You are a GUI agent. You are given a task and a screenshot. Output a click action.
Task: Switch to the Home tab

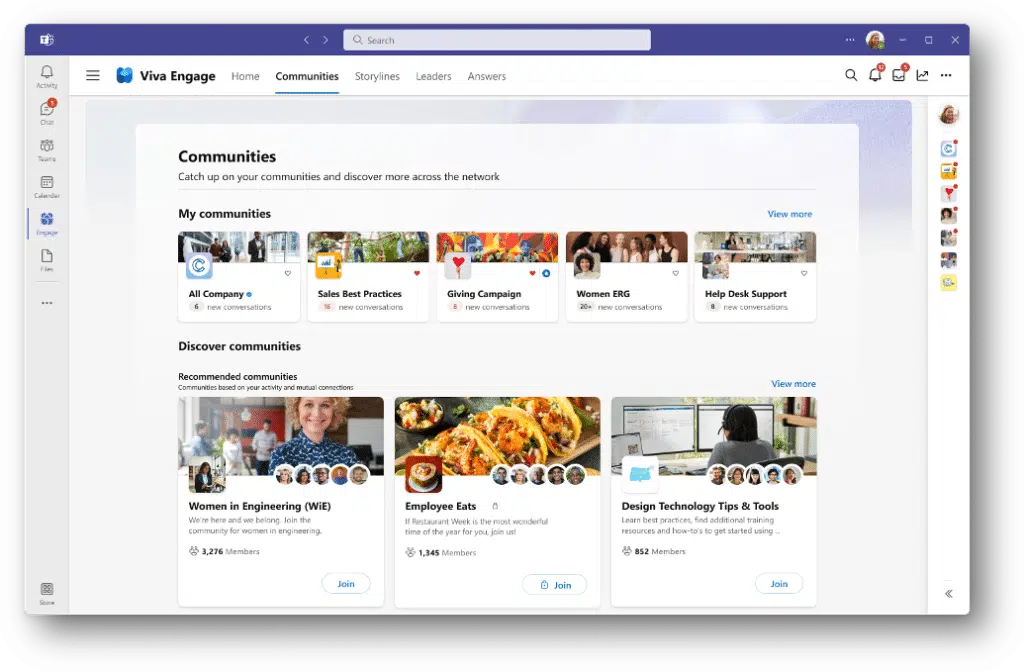(245, 76)
